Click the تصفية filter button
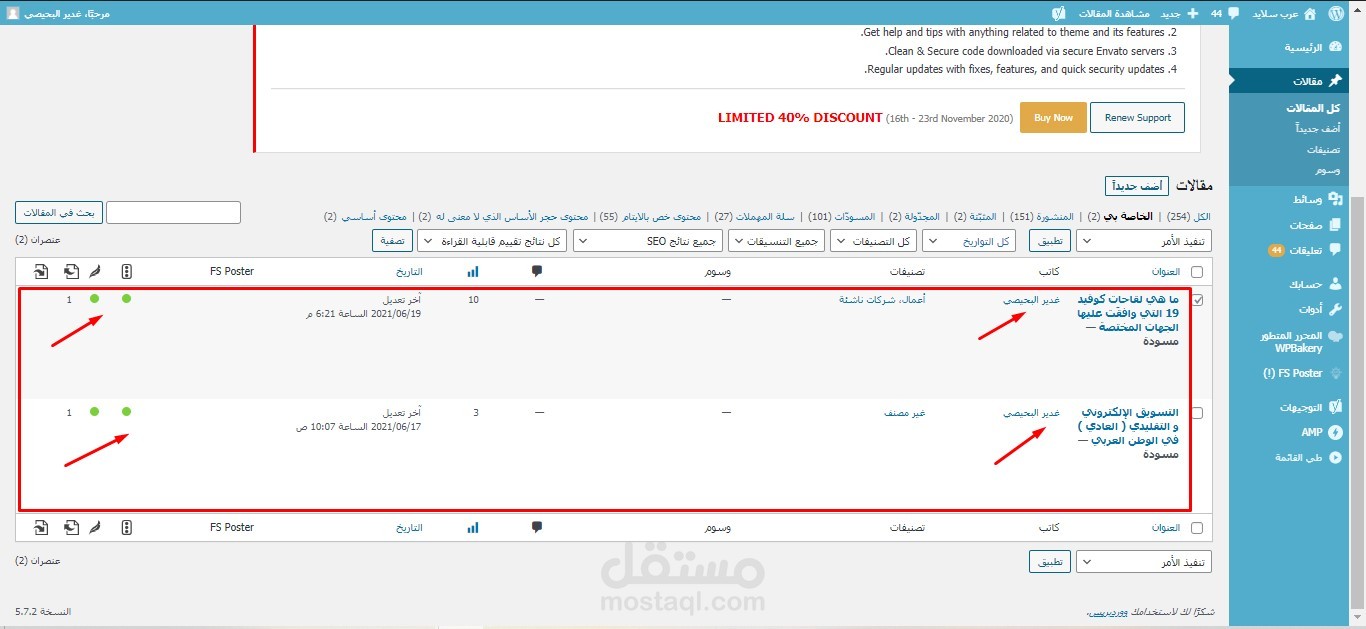The width and height of the screenshot is (1366, 629). (x=392, y=241)
